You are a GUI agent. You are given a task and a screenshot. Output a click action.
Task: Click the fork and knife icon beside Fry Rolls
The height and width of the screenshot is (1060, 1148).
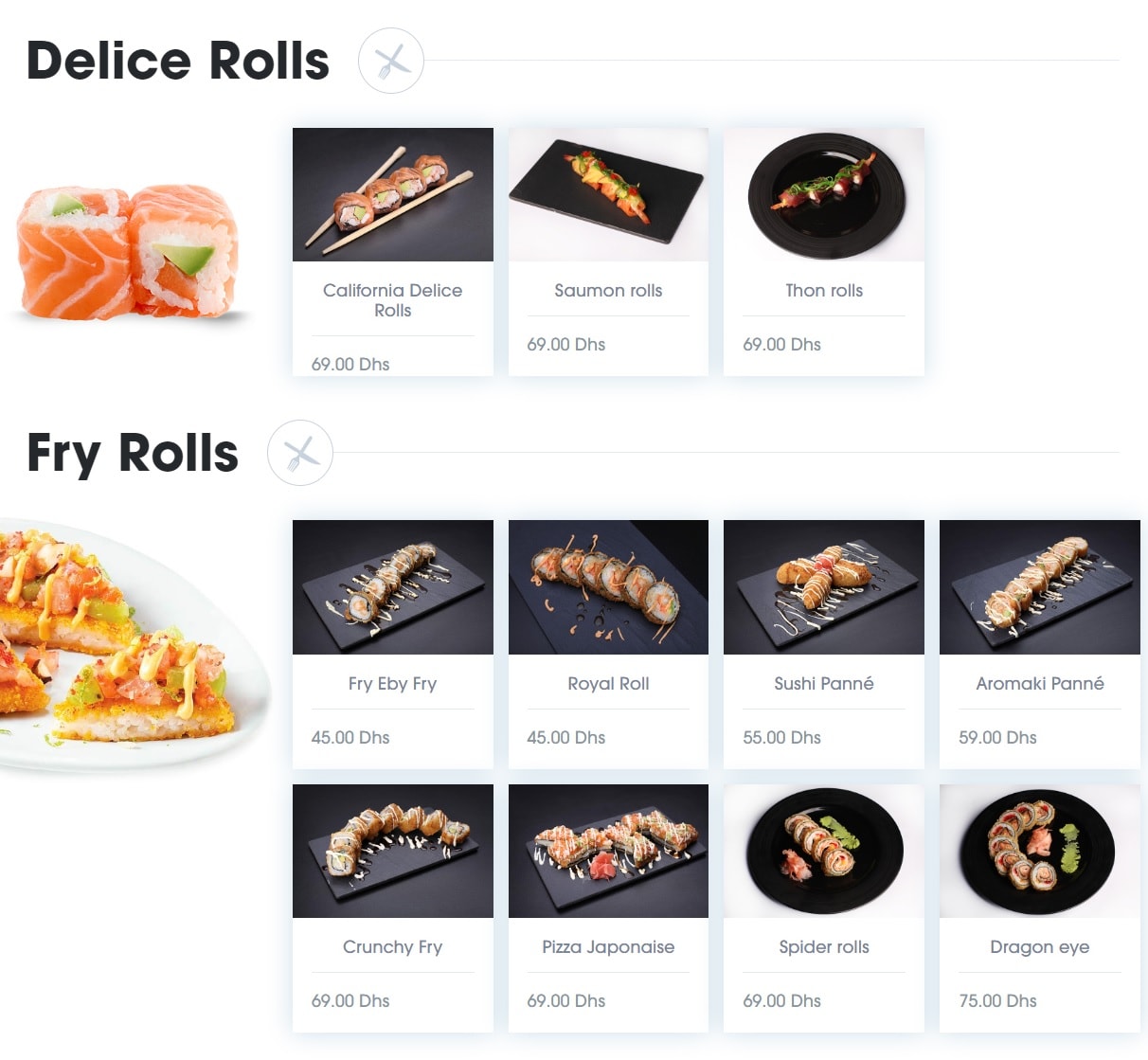(300, 453)
